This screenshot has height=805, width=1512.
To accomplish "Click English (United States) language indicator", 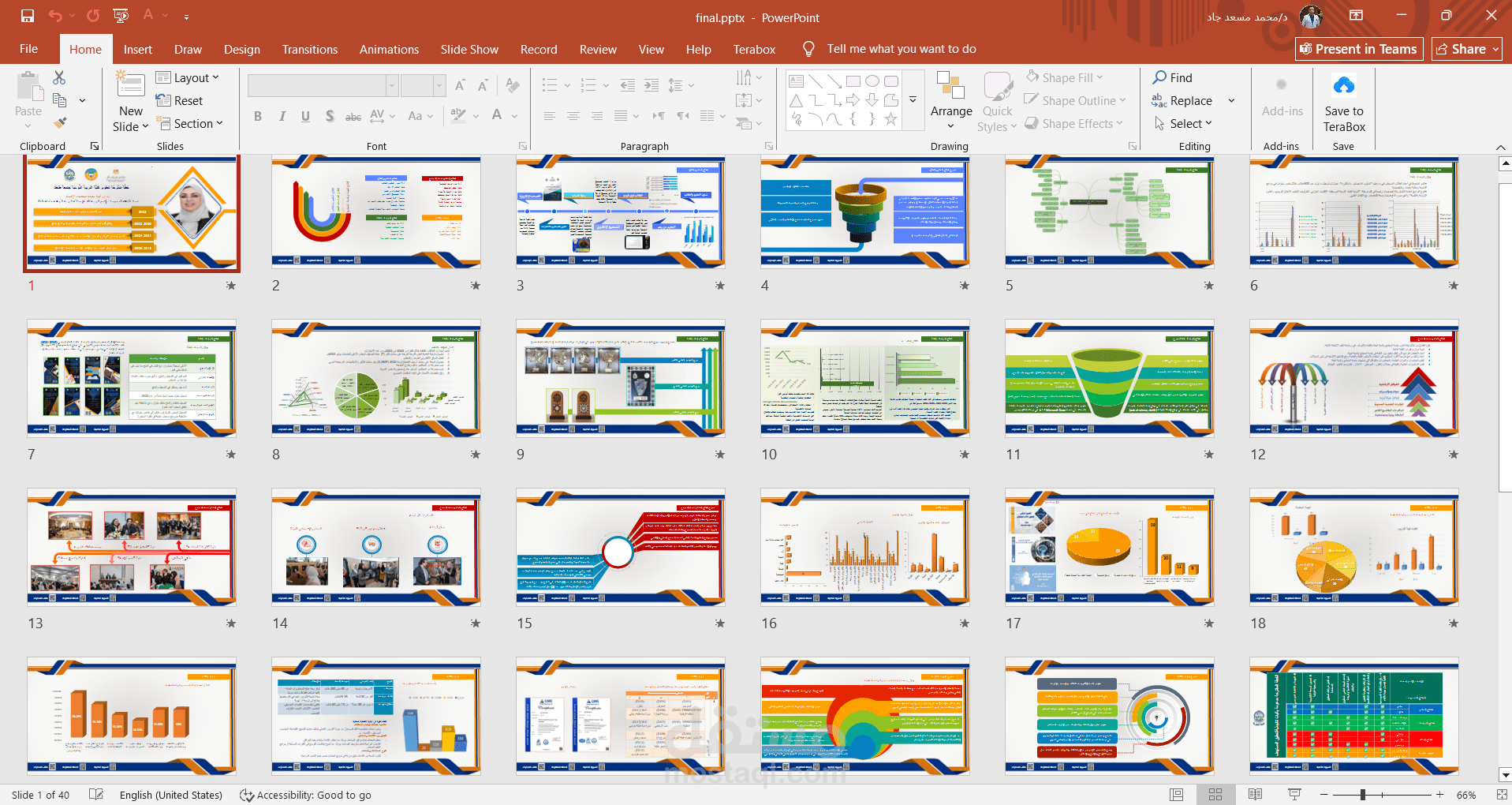I will point(171,795).
